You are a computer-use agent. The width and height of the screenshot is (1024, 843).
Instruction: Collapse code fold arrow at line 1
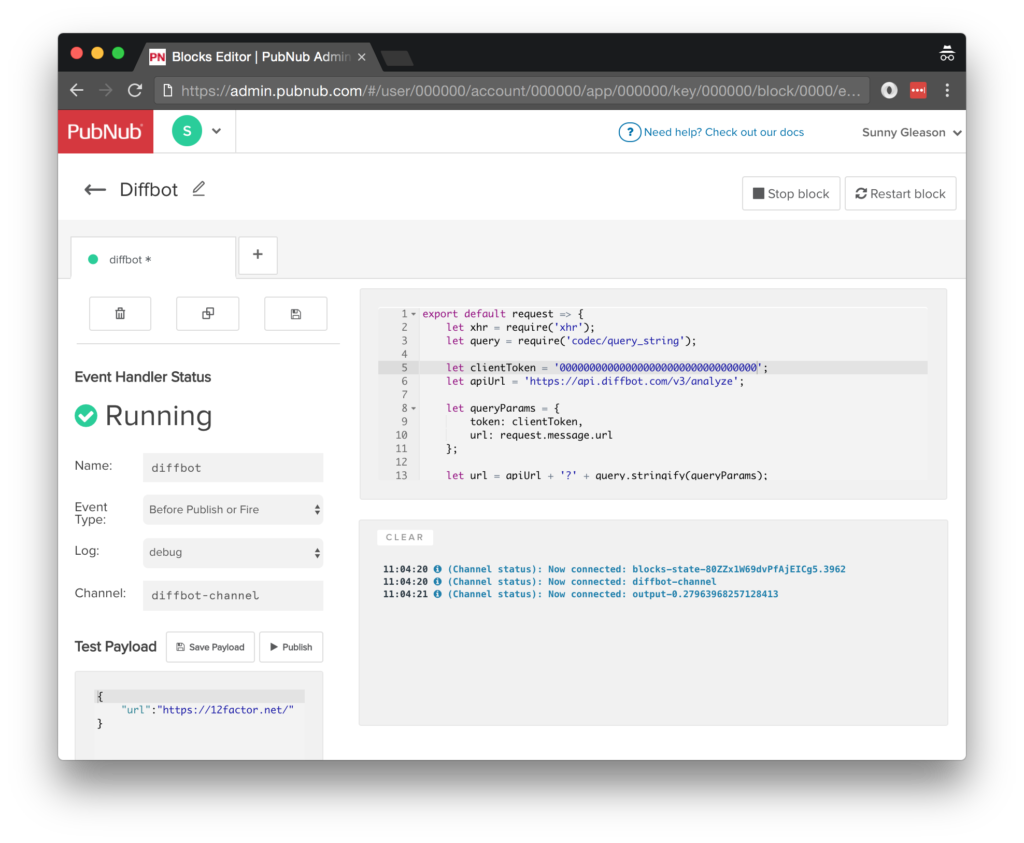click(x=414, y=314)
